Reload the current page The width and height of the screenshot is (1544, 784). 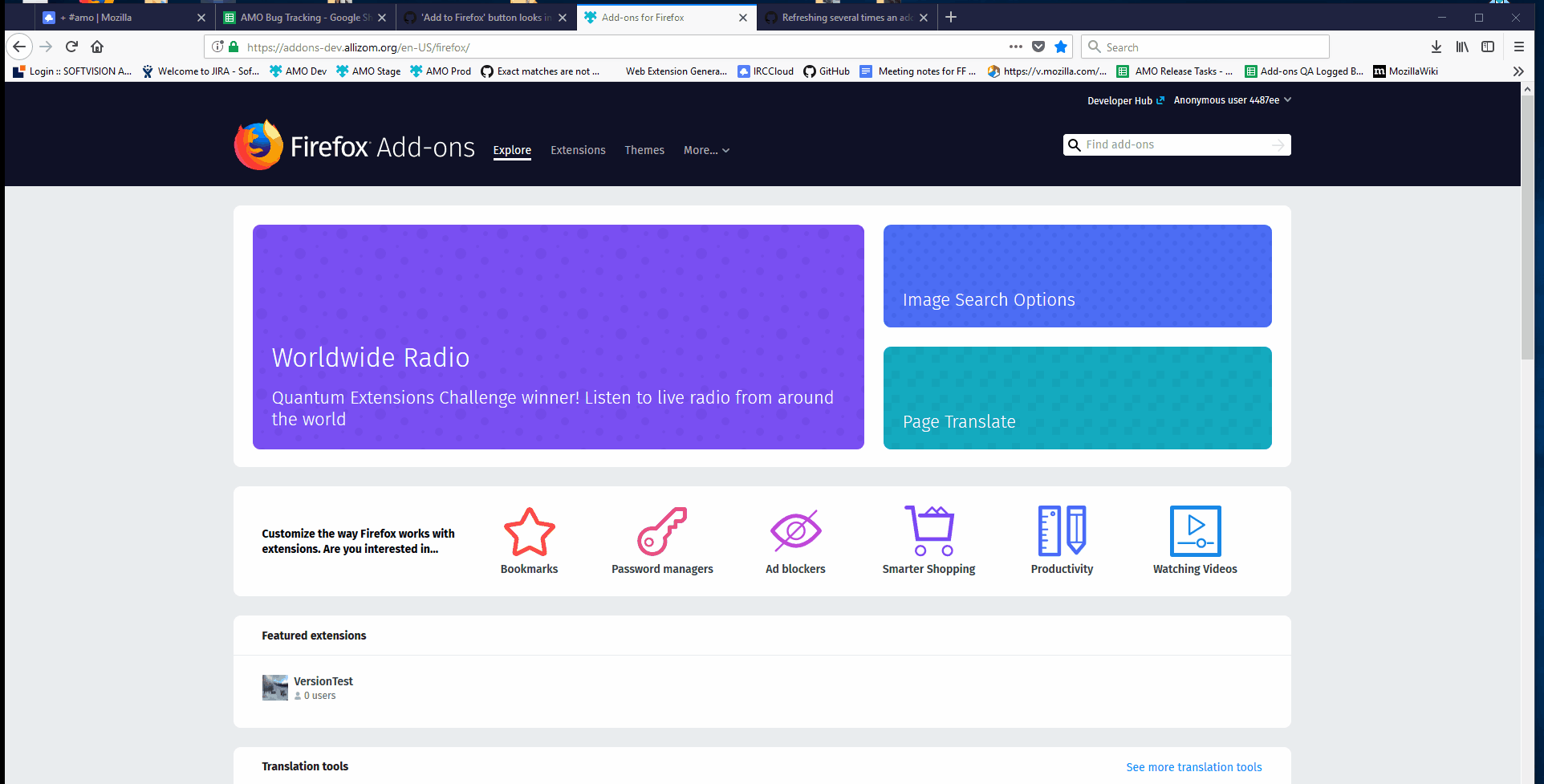point(71,47)
